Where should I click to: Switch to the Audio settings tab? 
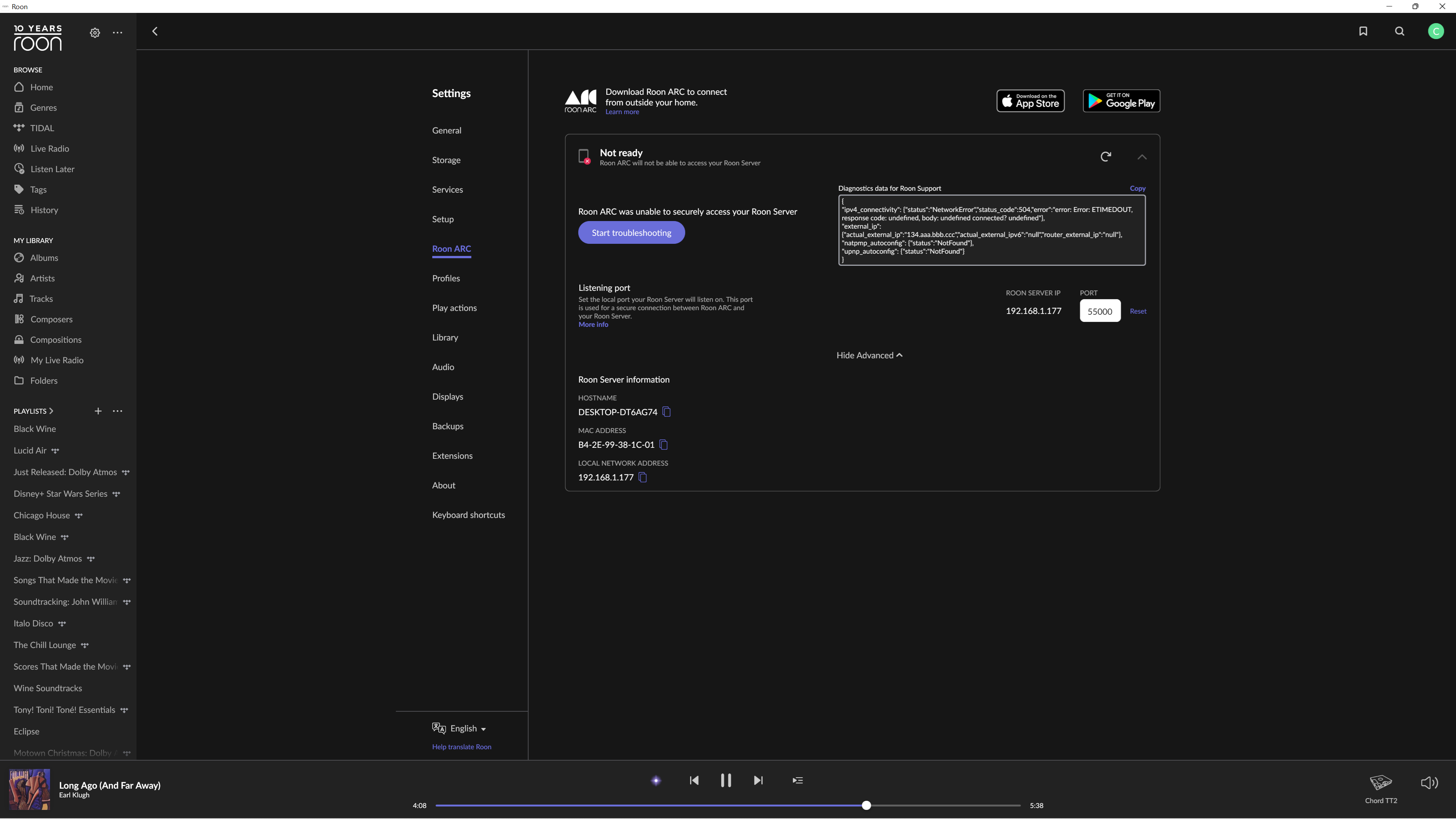point(442,367)
